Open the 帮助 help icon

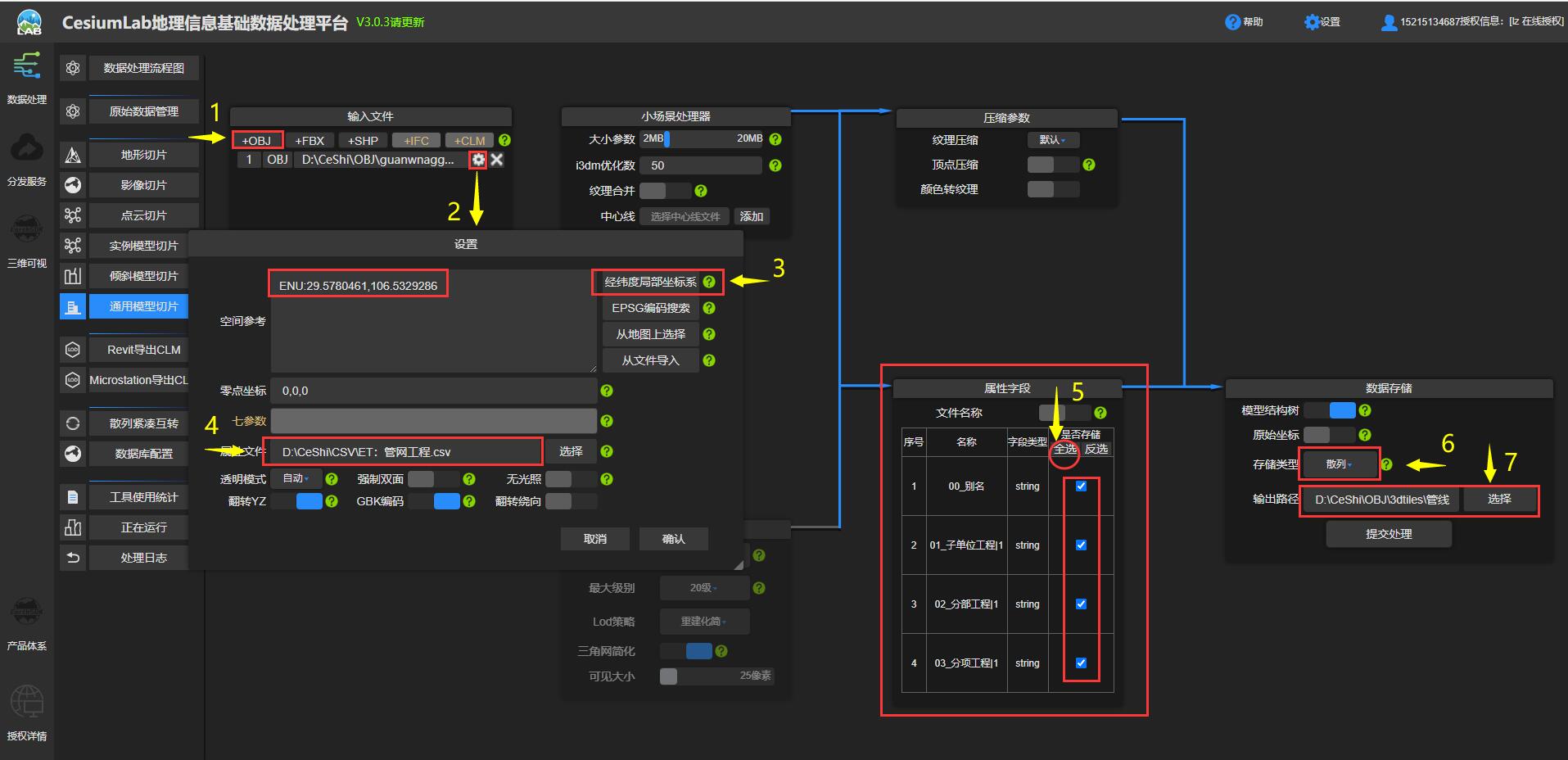click(x=1232, y=22)
